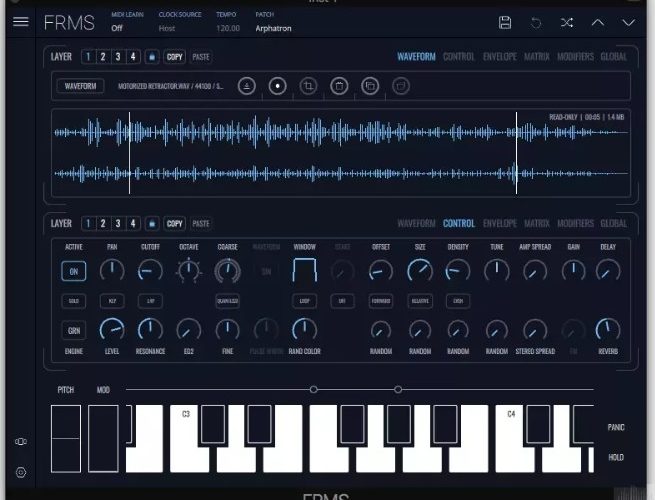This screenshot has width=655, height=500.
Task: Click the button under the Start knob
Action: coord(342,301)
